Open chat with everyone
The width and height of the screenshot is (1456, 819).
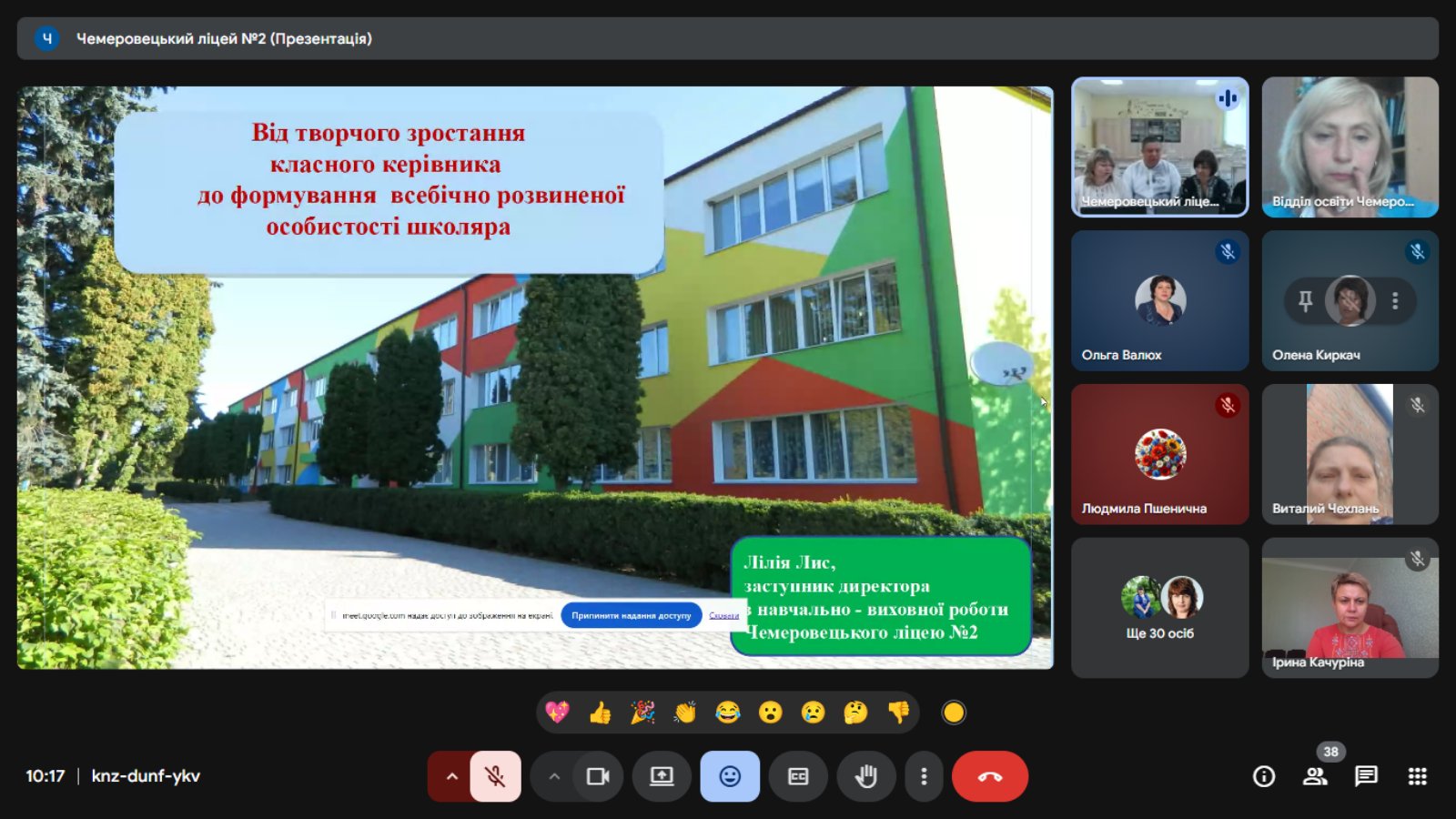(x=1366, y=776)
